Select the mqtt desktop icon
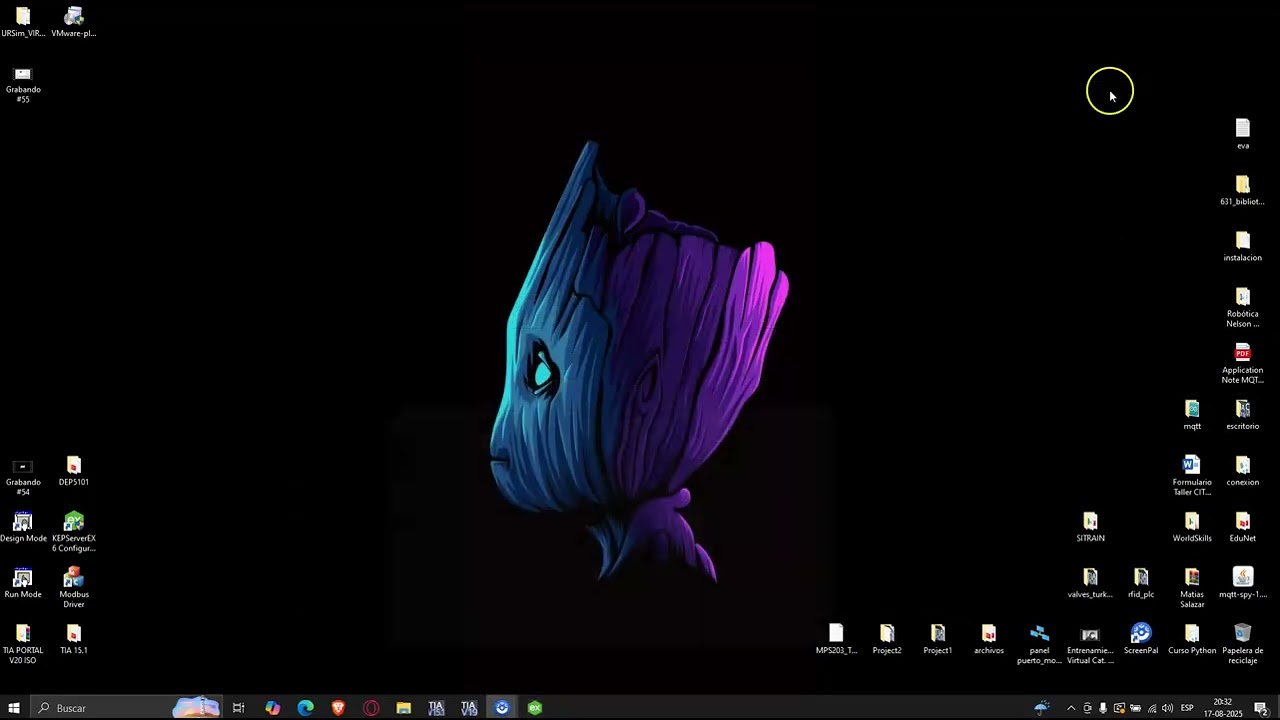The height and width of the screenshot is (720, 1280). point(1192,416)
